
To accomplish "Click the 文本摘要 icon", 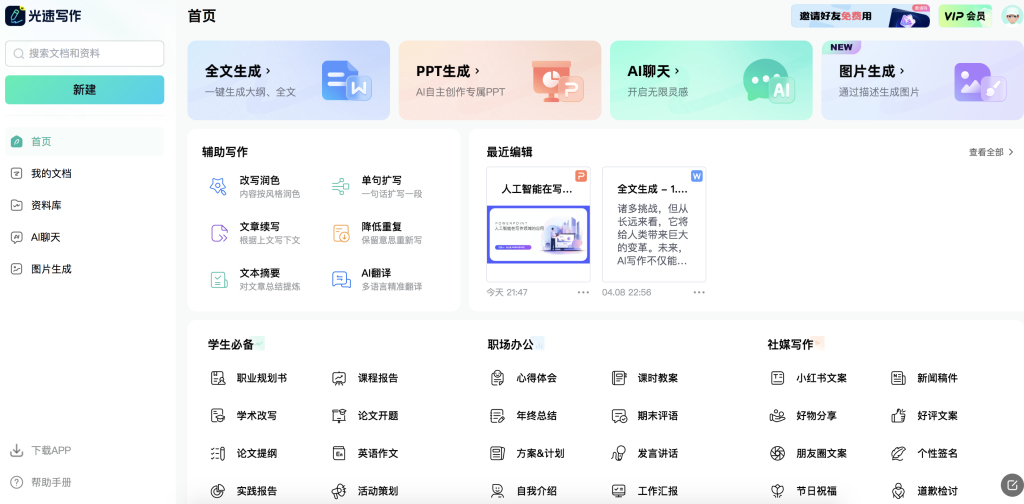I will (218, 279).
